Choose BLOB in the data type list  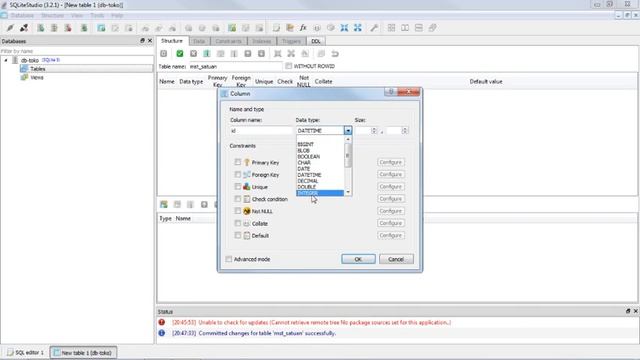tap(320, 150)
